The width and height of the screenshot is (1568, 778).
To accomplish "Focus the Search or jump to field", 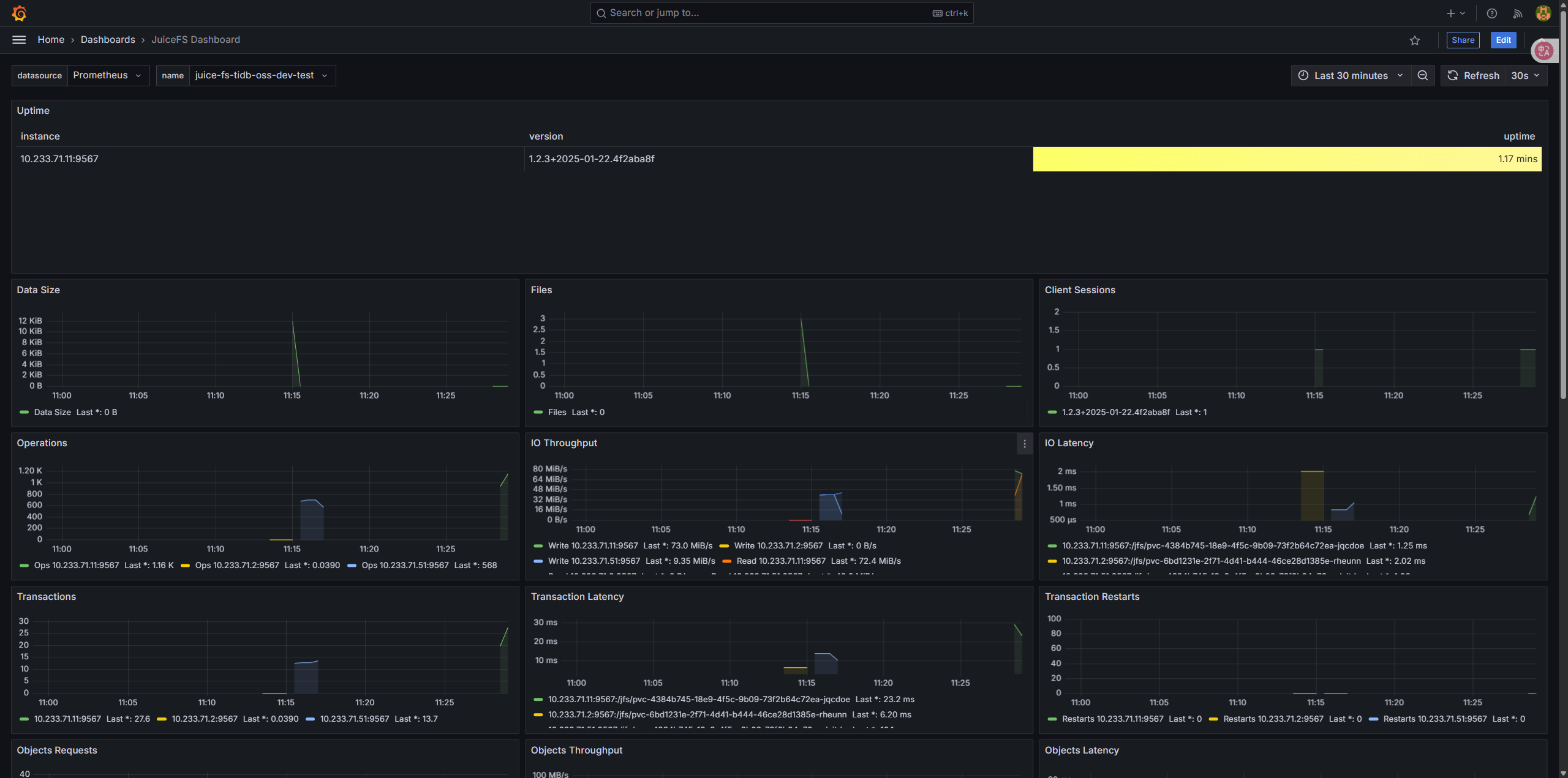I will (782, 13).
